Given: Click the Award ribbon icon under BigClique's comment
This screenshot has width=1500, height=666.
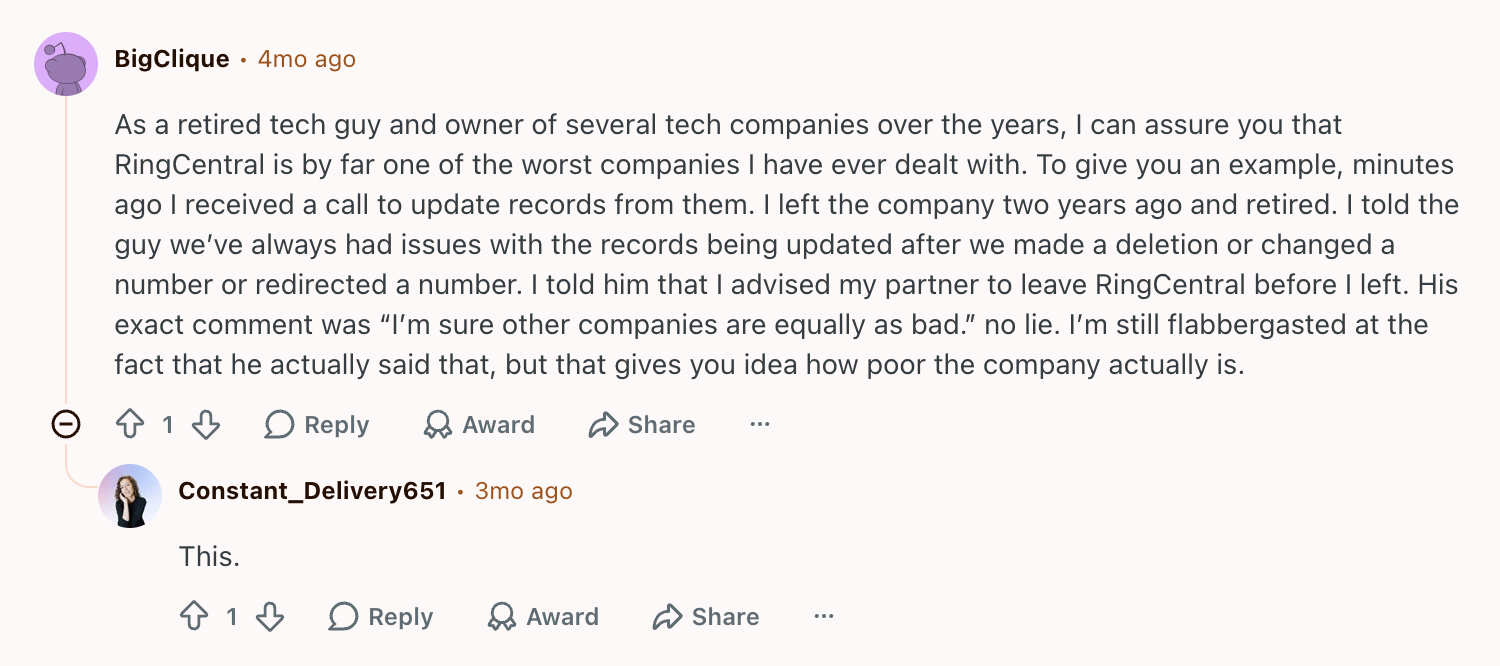Looking at the screenshot, I should click(x=437, y=425).
